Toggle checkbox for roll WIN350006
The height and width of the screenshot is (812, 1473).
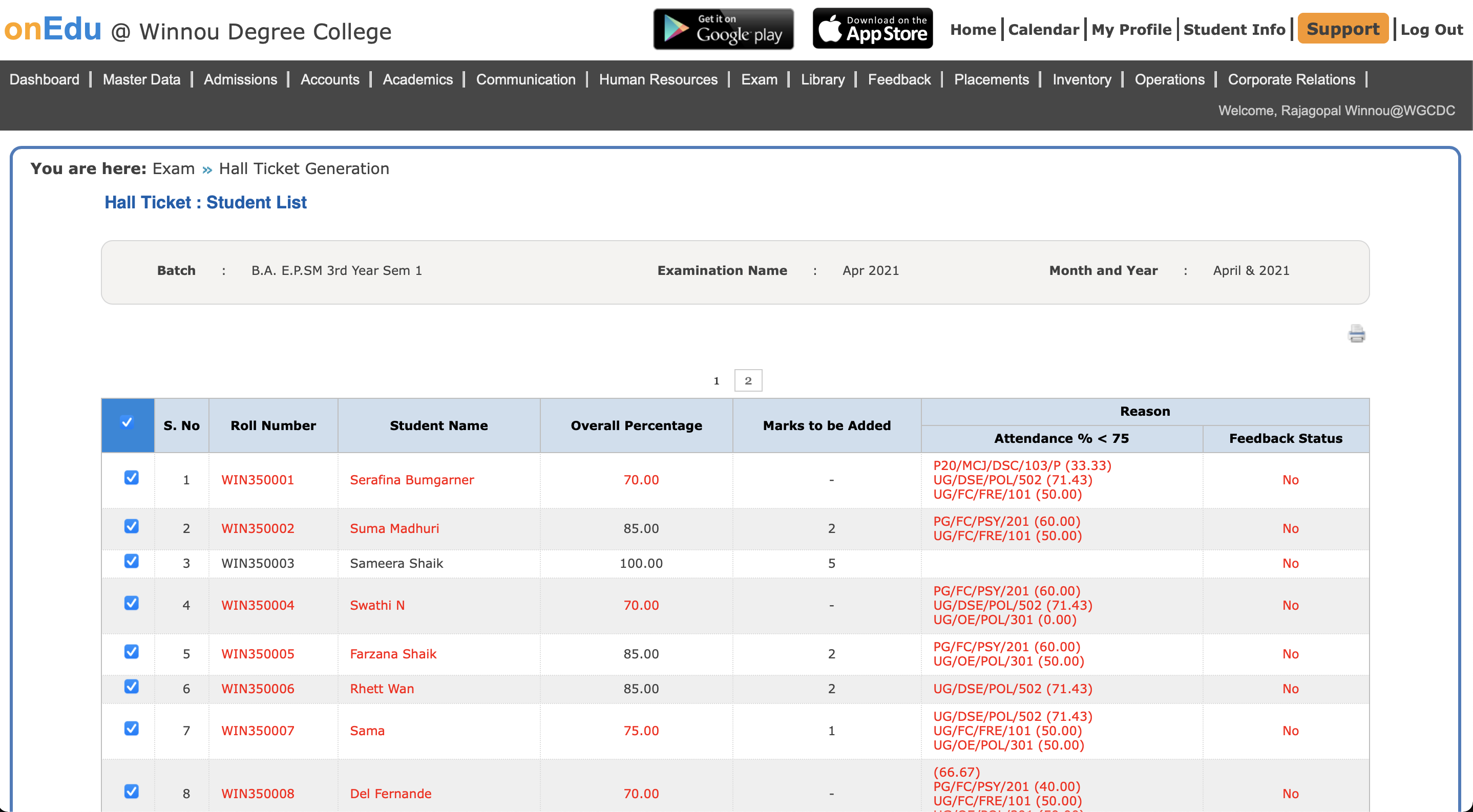pos(132,687)
